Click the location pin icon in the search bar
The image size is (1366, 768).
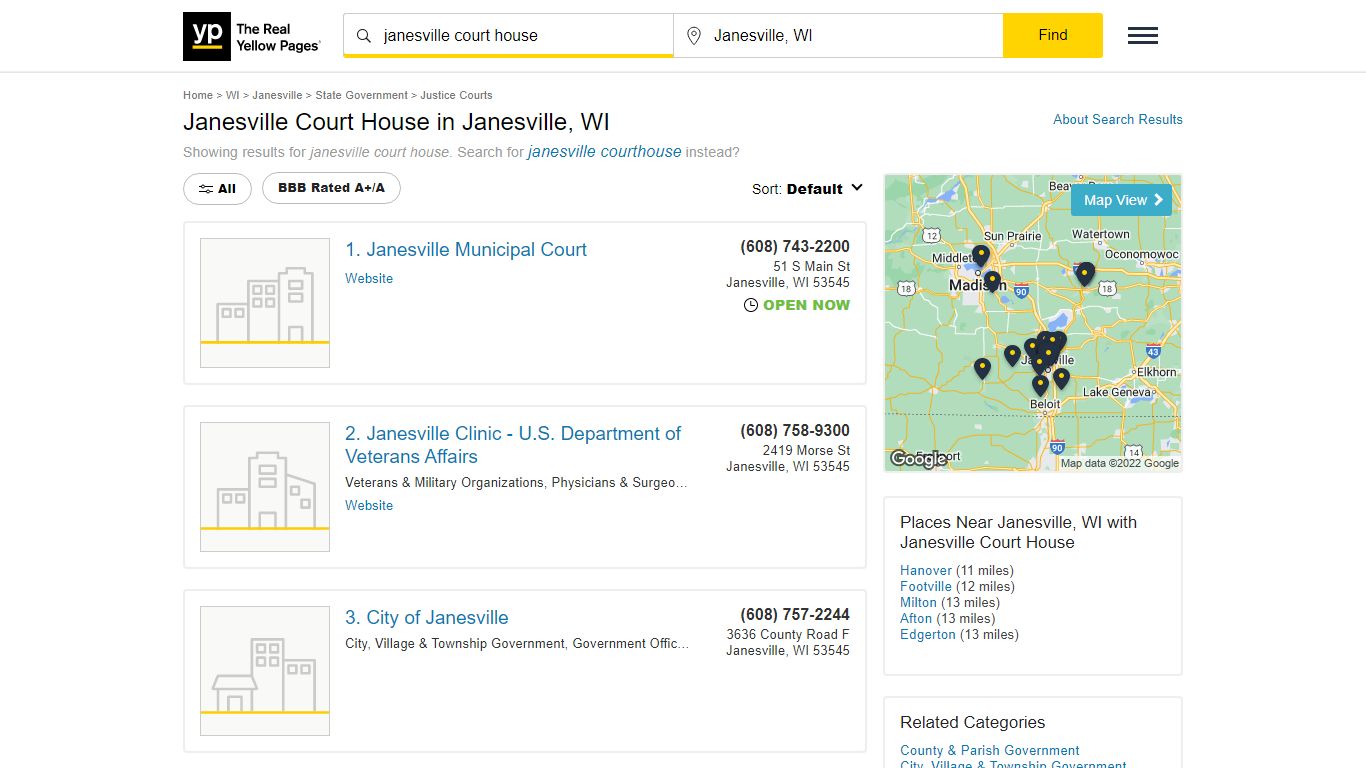tap(694, 36)
